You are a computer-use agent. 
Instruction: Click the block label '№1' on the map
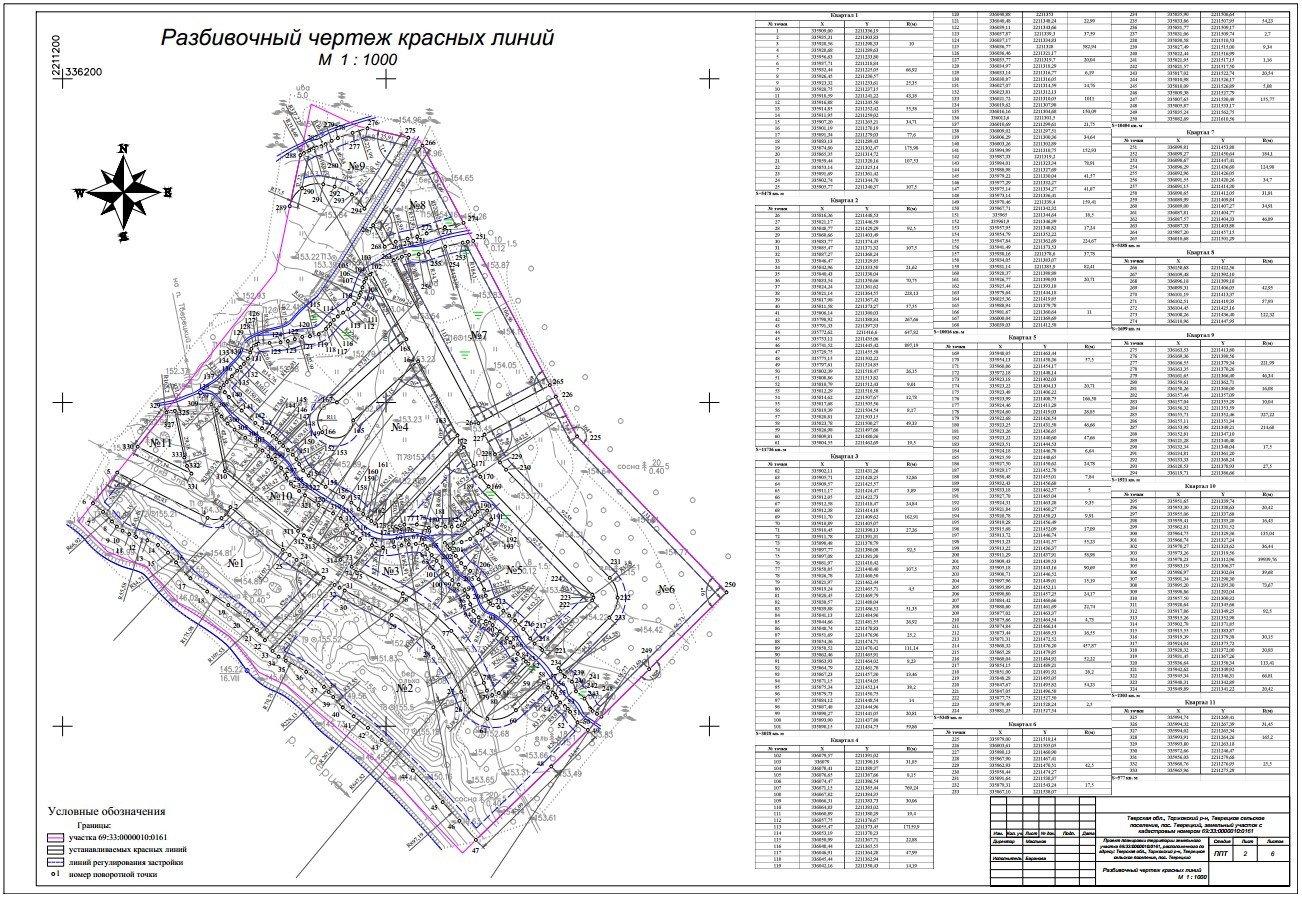point(236,564)
